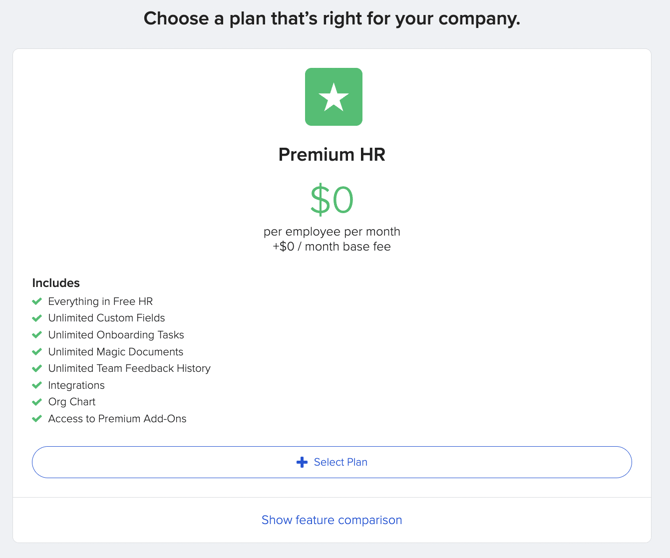Click checkmark beside Unlimited Custom Fields

37,318
